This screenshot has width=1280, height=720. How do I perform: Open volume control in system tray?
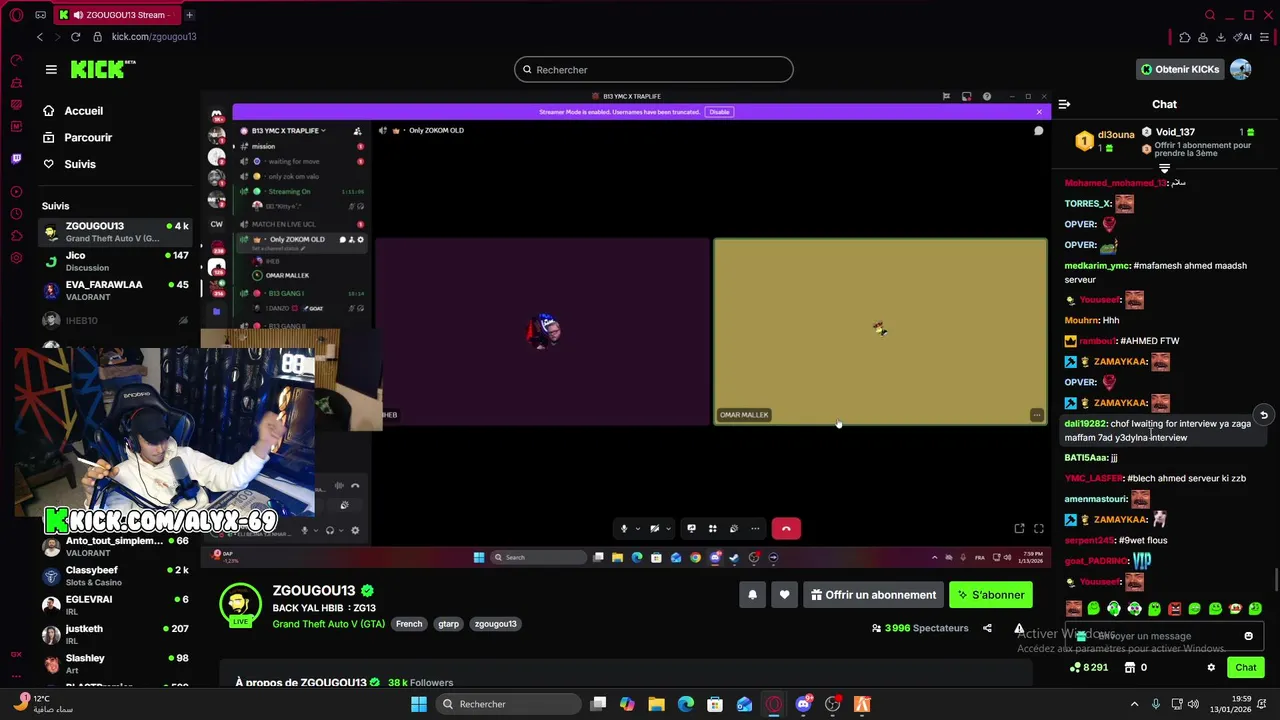tap(1194, 704)
